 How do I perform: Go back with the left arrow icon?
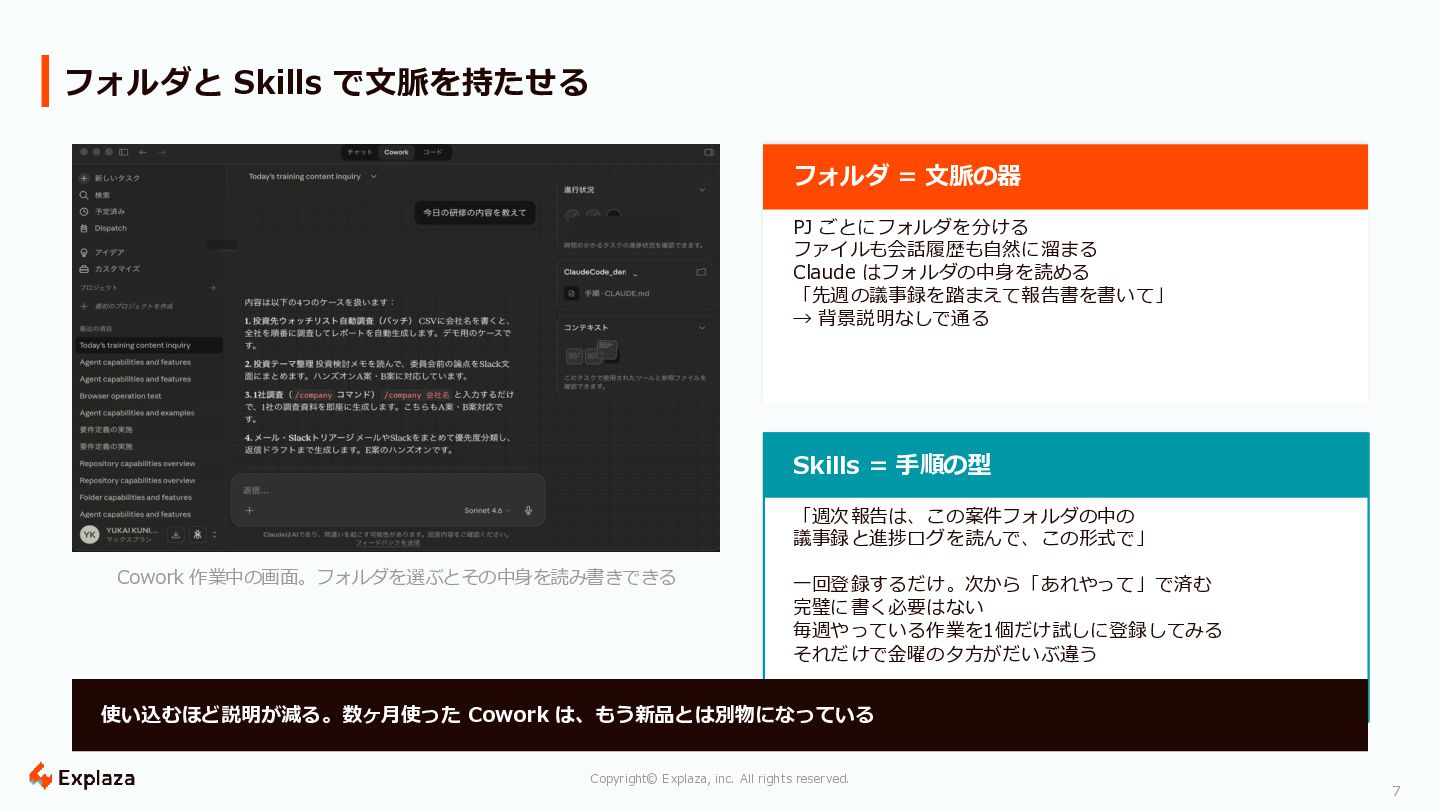(143, 152)
